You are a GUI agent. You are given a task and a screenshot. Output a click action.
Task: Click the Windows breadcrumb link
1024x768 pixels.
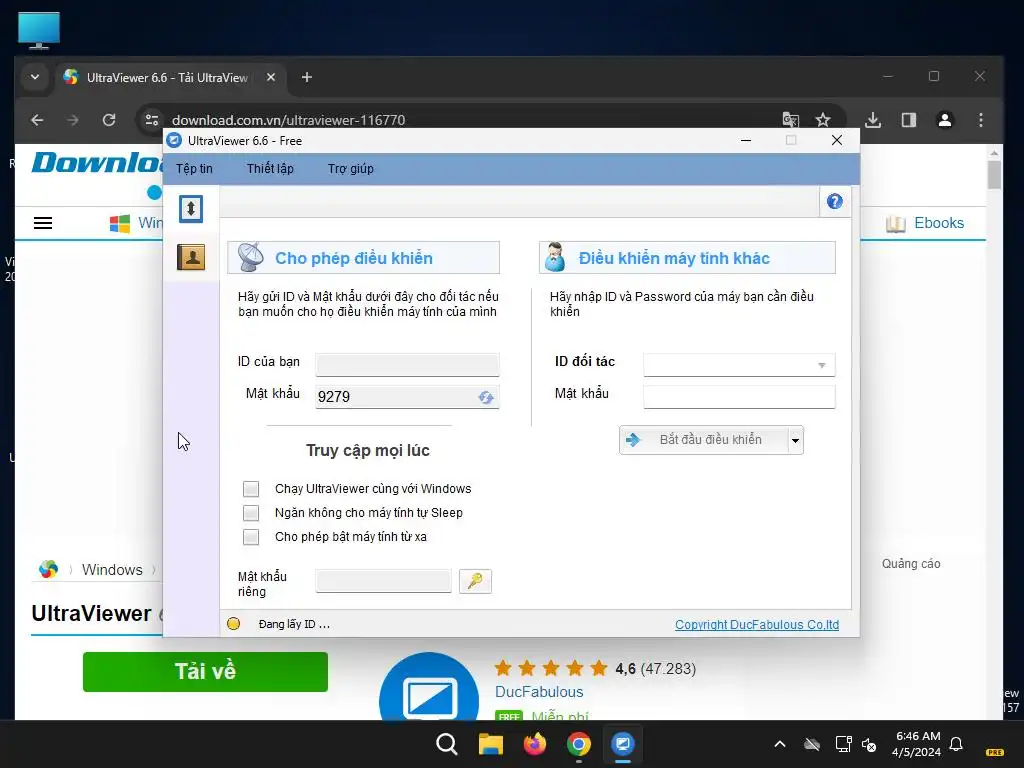tap(112, 569)
